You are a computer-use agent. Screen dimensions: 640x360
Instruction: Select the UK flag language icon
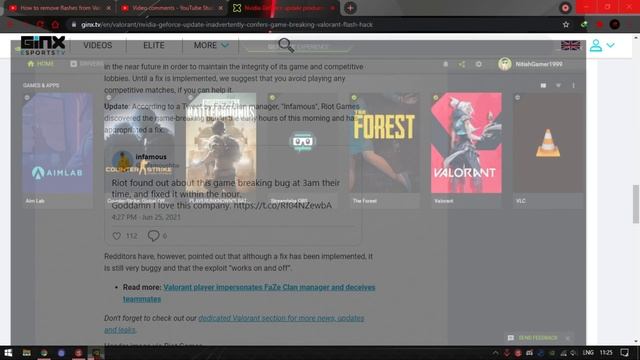click(x=571, y=45)
